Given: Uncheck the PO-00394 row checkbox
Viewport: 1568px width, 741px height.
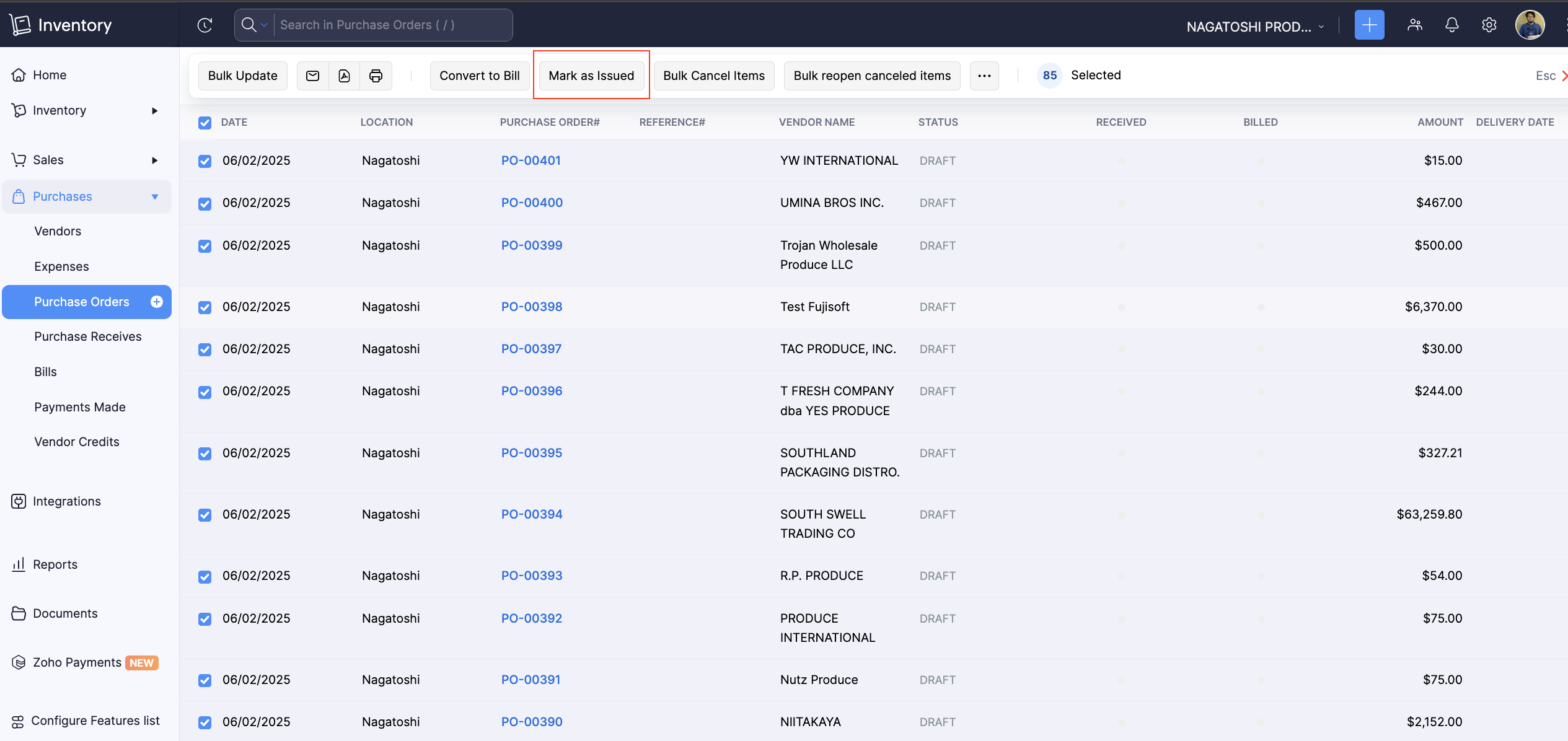Looking at the screenshot, I should coord(205,515).
